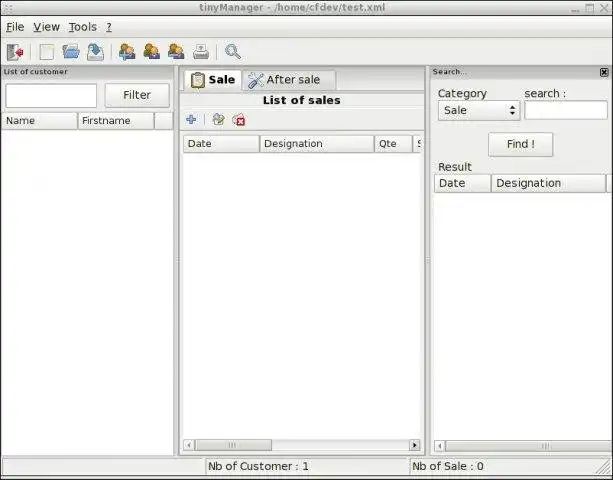Click the 'List of customer' panel title
Image resolution: width=613 pixels, height=480 pixels.
(36, 72)
